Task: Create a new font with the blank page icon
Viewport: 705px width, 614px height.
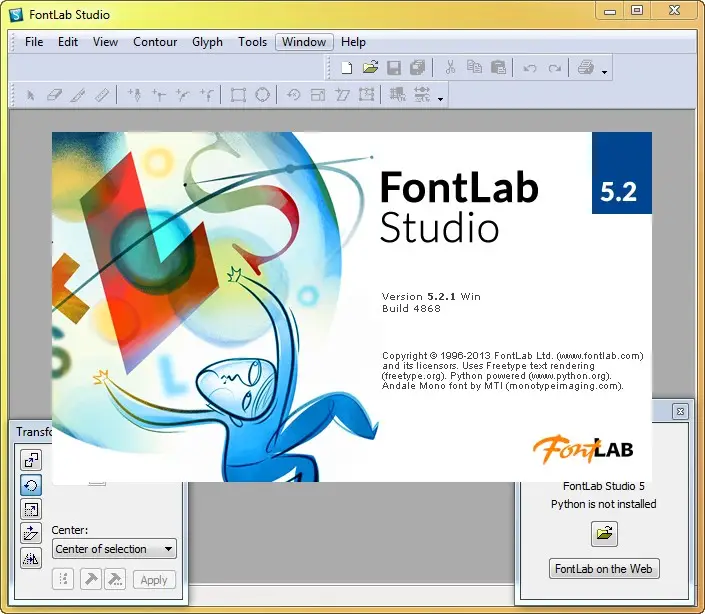Action: click(346, 68)
